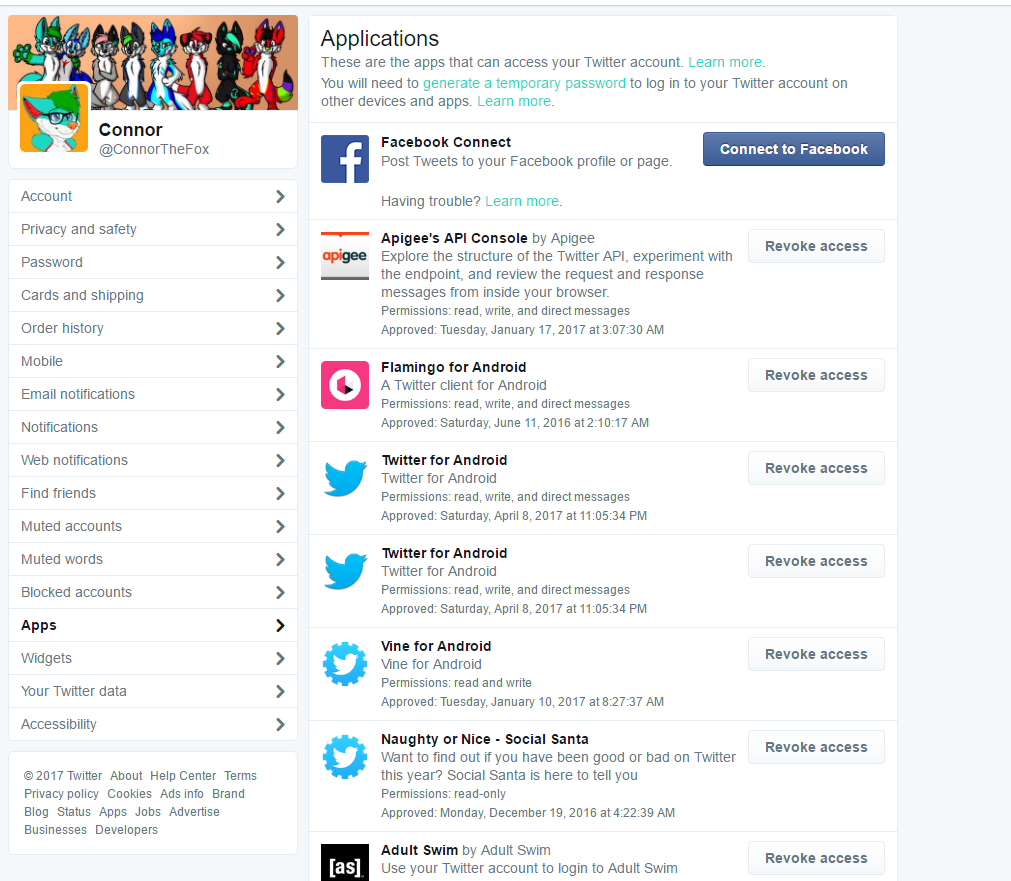Open the Password settings page
This screenshot has height=881, width=1011.
(x=153, y=262)
